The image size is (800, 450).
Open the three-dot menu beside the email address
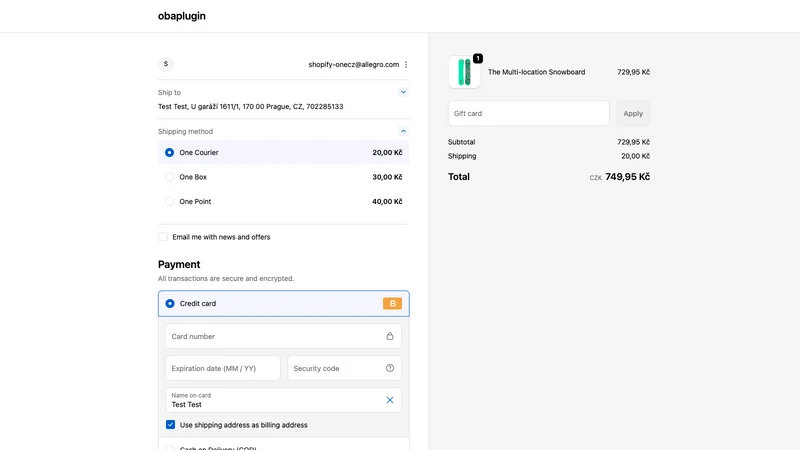[x=406, y=64]
